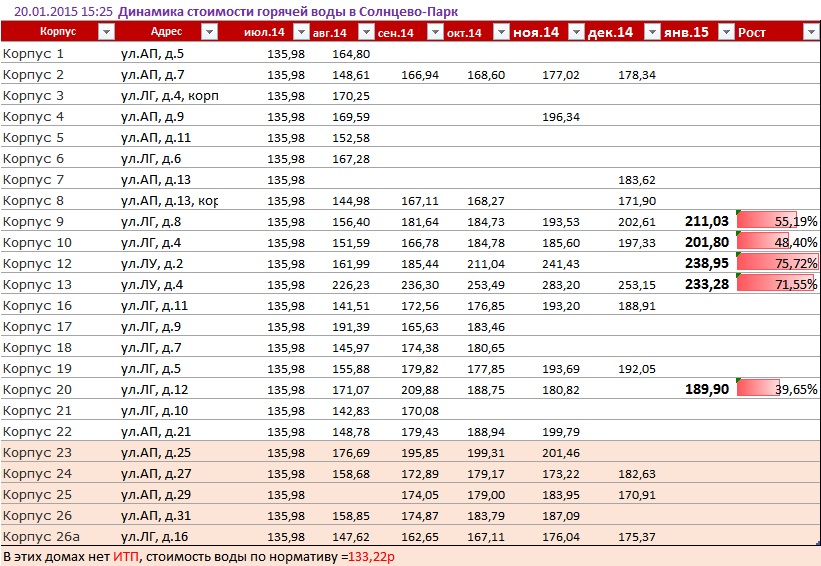Select cell Корпус 26а
The image size is (821, 566).
tap(41, 536)
